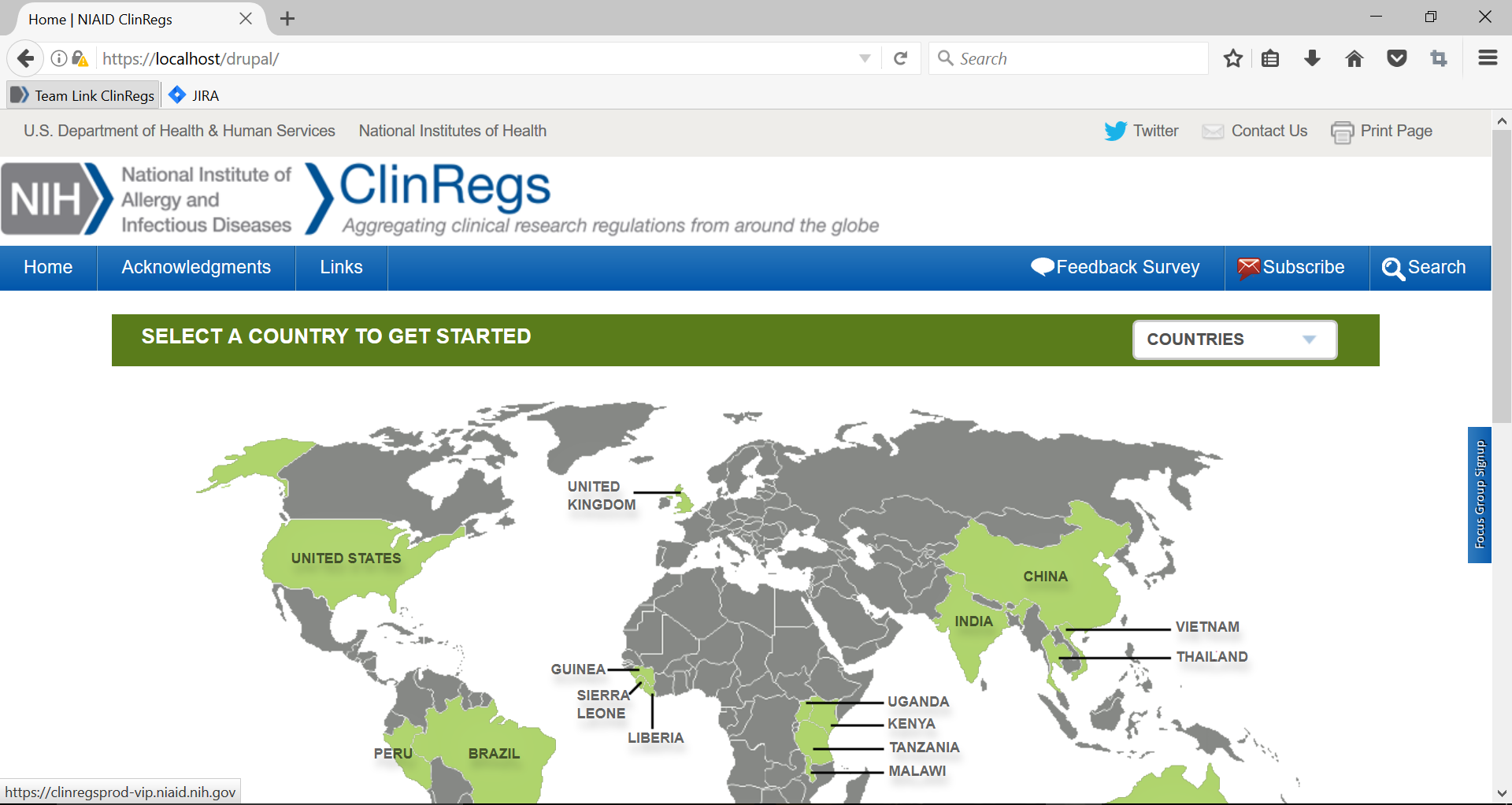This screenshot has height=805, width=1512.
Task: Click the ClinRegs site title logo
Action: pos(444,186)
